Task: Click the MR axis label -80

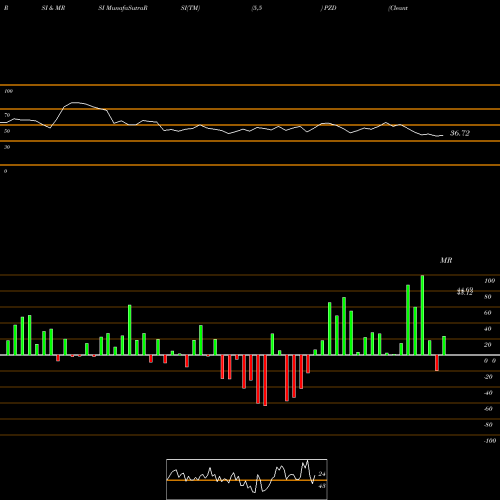Action: tap(488, 425)
